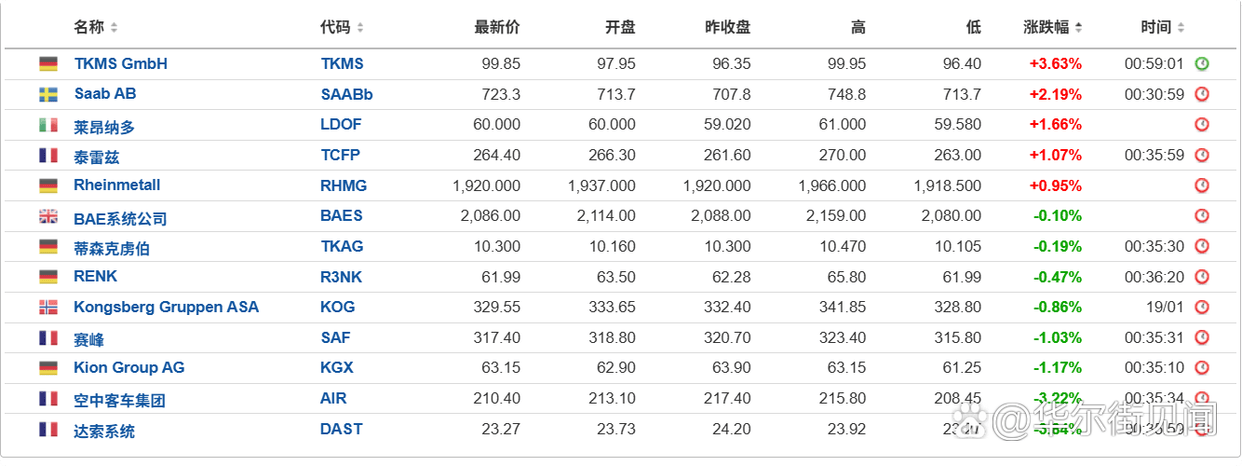Click the green clock icon for TKMS GmbH

click(x=1202, y=64)
